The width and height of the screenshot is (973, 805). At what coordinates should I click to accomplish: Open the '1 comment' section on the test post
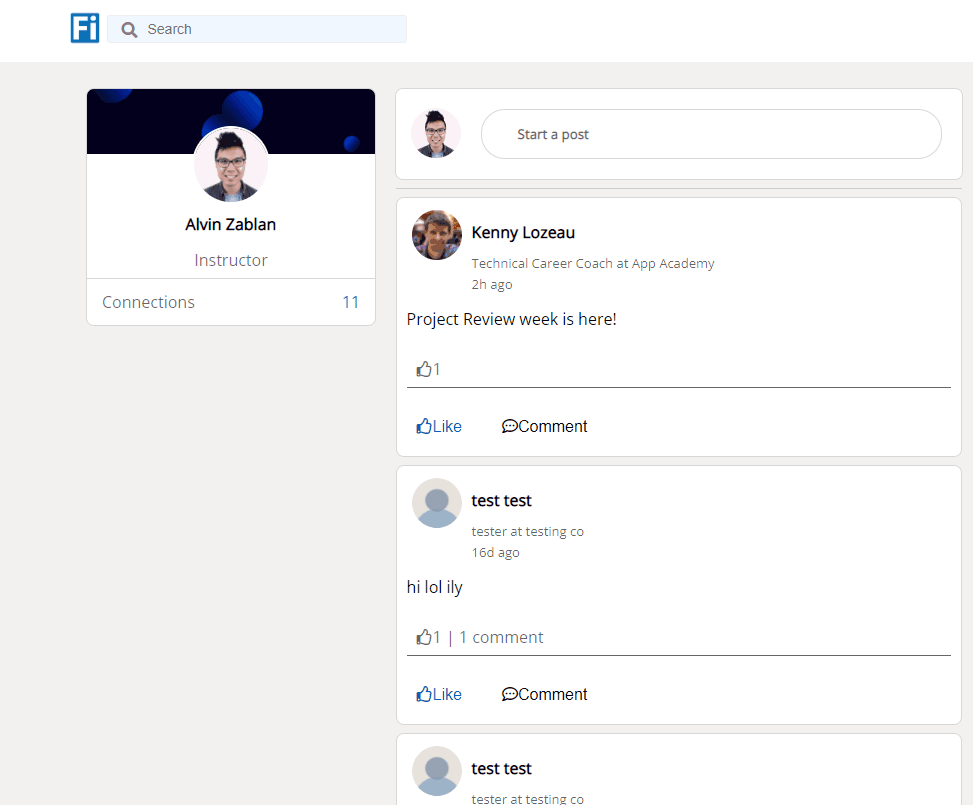coord(501,636)
